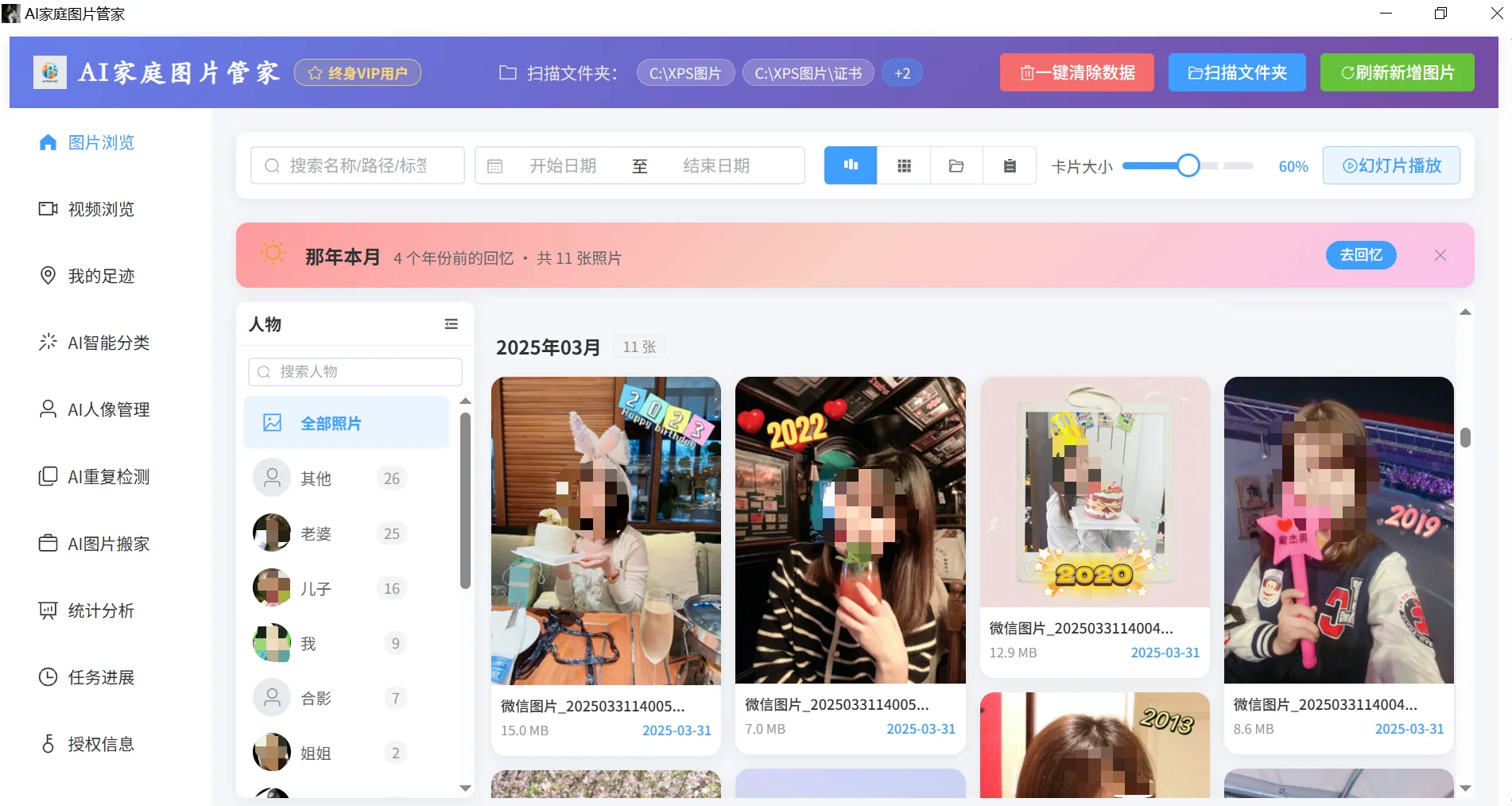Open 视频浏览 in the sidebar
The height and width of the screenshot is (806, 1512).
coord(87,209)
